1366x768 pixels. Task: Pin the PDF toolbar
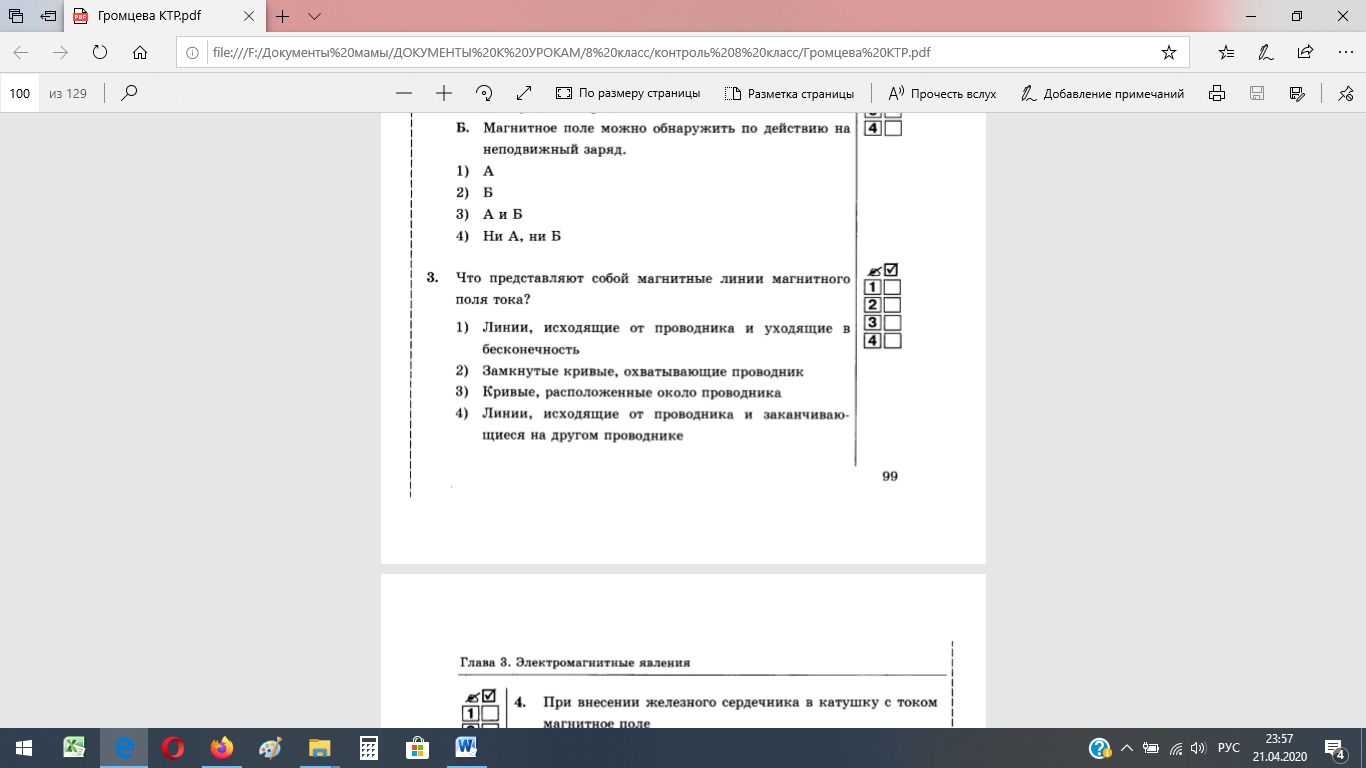[x=1345, y=93]
